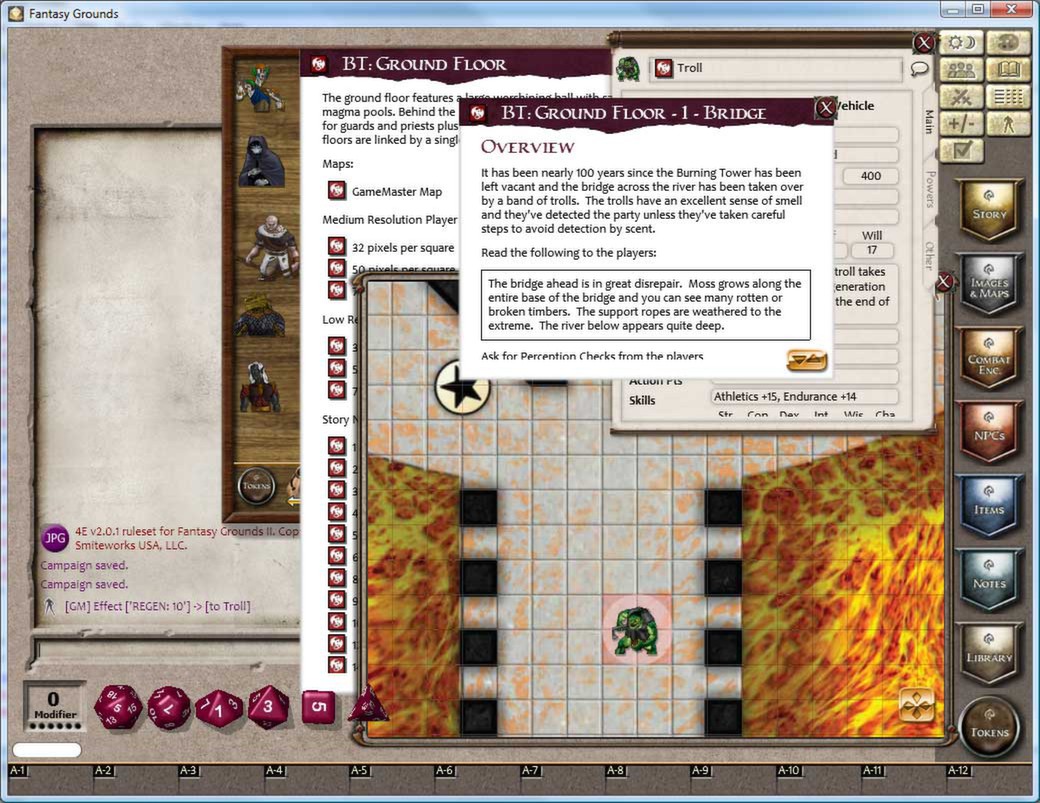The image size is (1040, 803).
Task: Toggle the day/night display mode icon
Action: (963, 42)
